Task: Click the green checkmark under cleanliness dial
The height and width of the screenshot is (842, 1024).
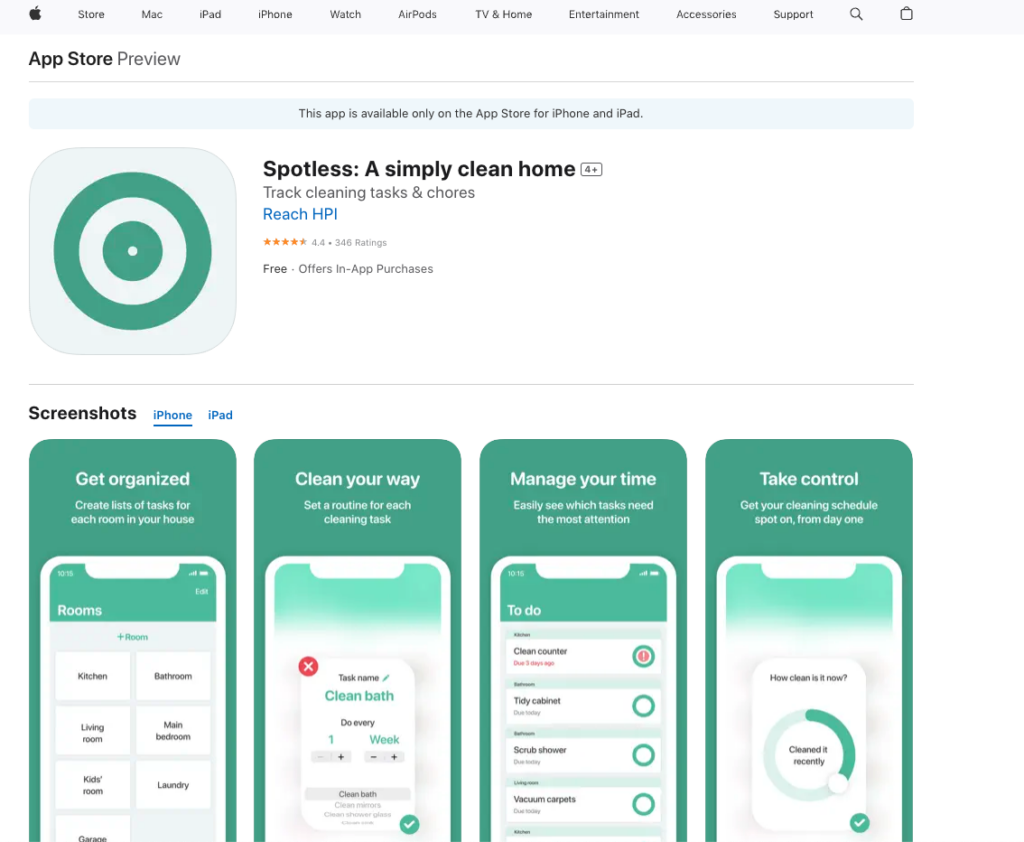Action: point(859,823)
